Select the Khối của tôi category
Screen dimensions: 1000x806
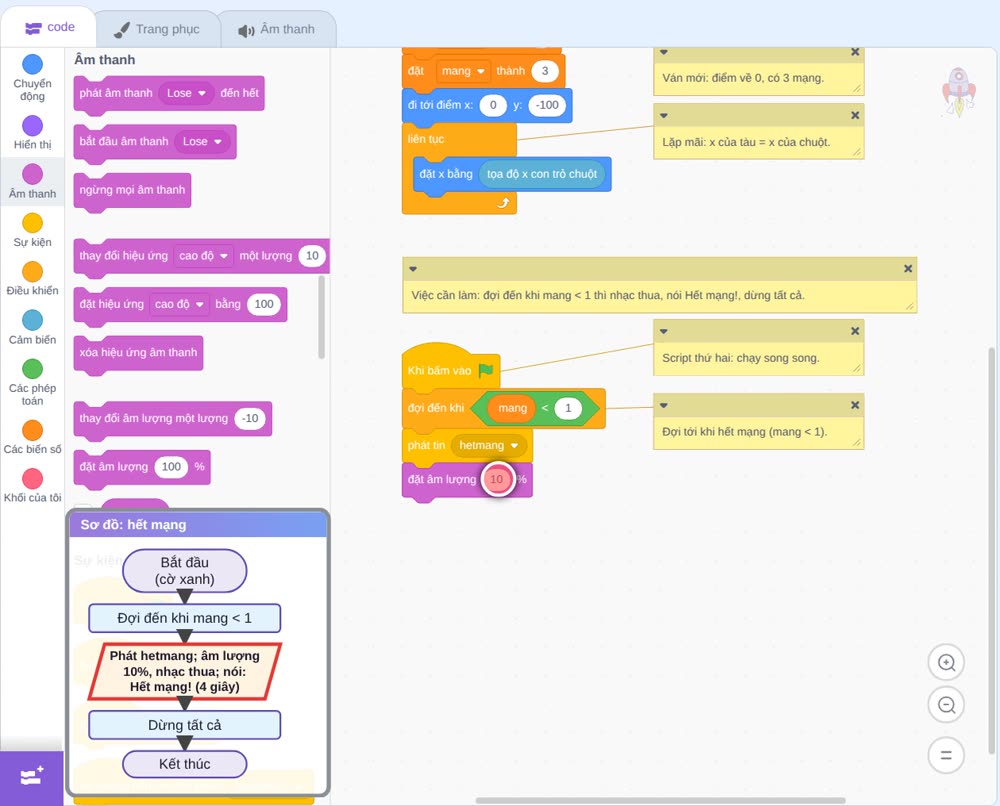coord(32,486)
